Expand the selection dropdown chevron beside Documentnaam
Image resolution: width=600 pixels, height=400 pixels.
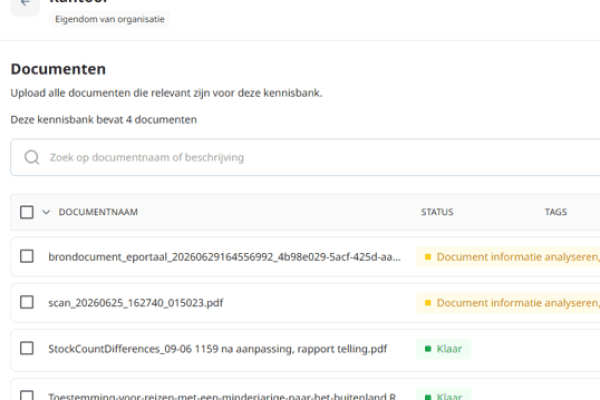46,212
